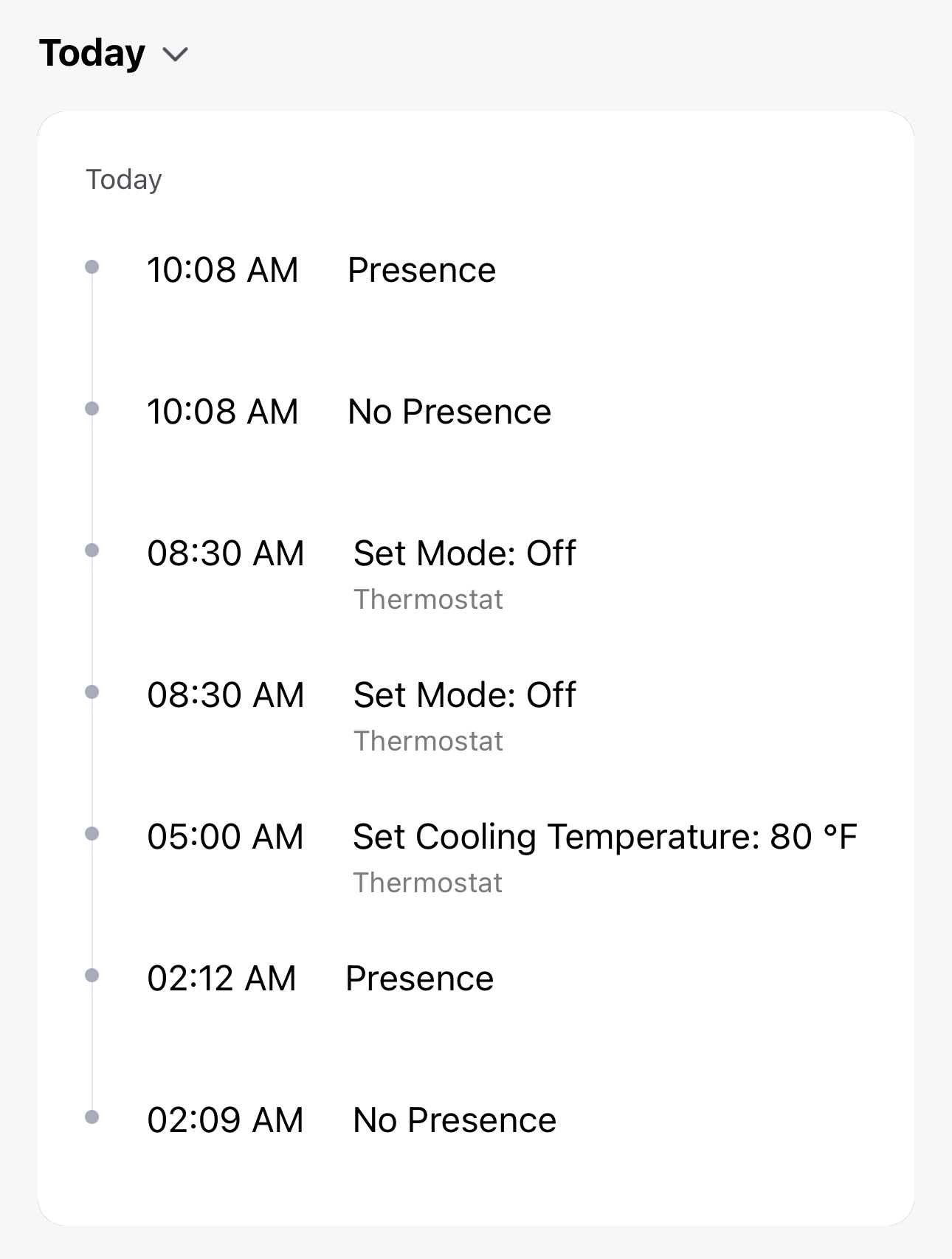Open the lower Set Mode: Off entry
The height and width of the screenshot is (1259, 952).
pos(464,695)
